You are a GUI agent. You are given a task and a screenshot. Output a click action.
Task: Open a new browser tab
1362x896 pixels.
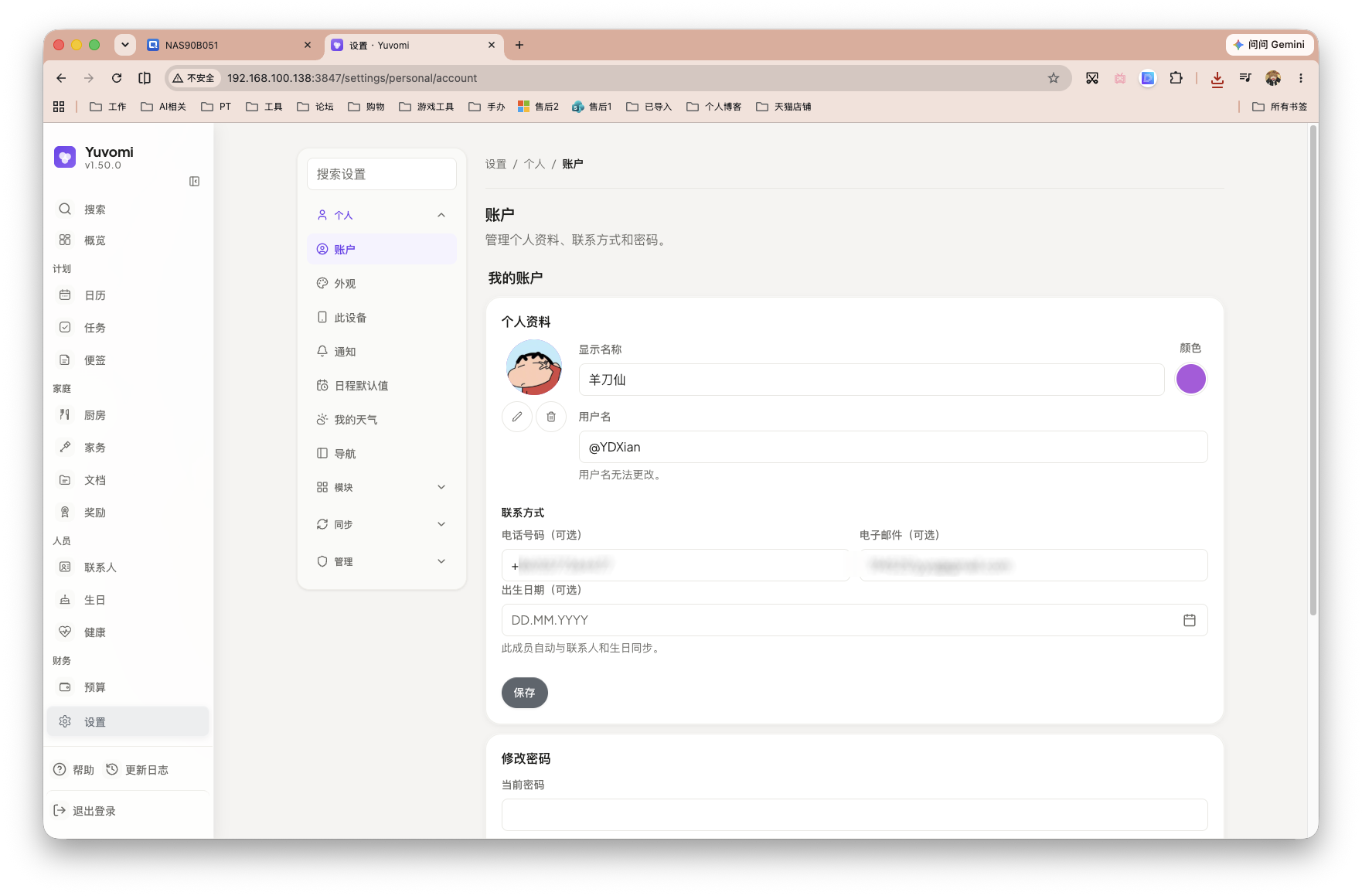point(519,45)
